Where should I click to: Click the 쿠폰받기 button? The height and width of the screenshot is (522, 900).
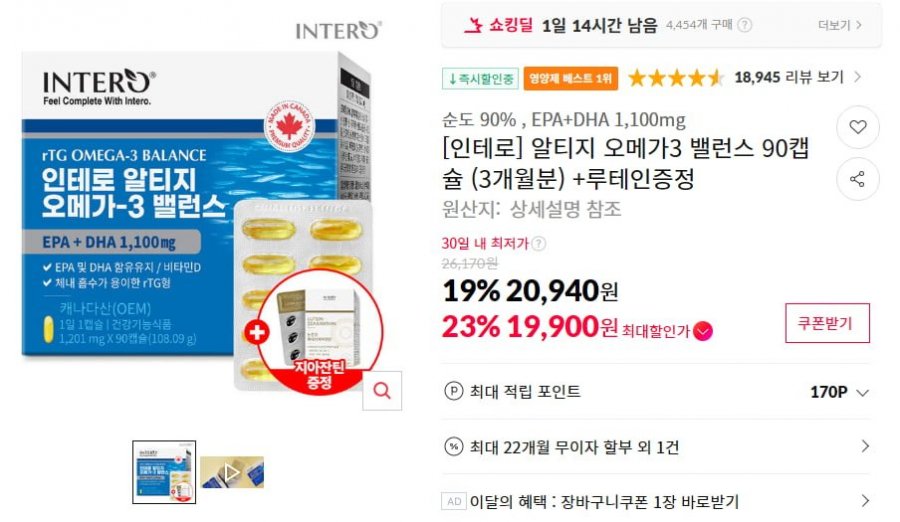click(827, 323)
